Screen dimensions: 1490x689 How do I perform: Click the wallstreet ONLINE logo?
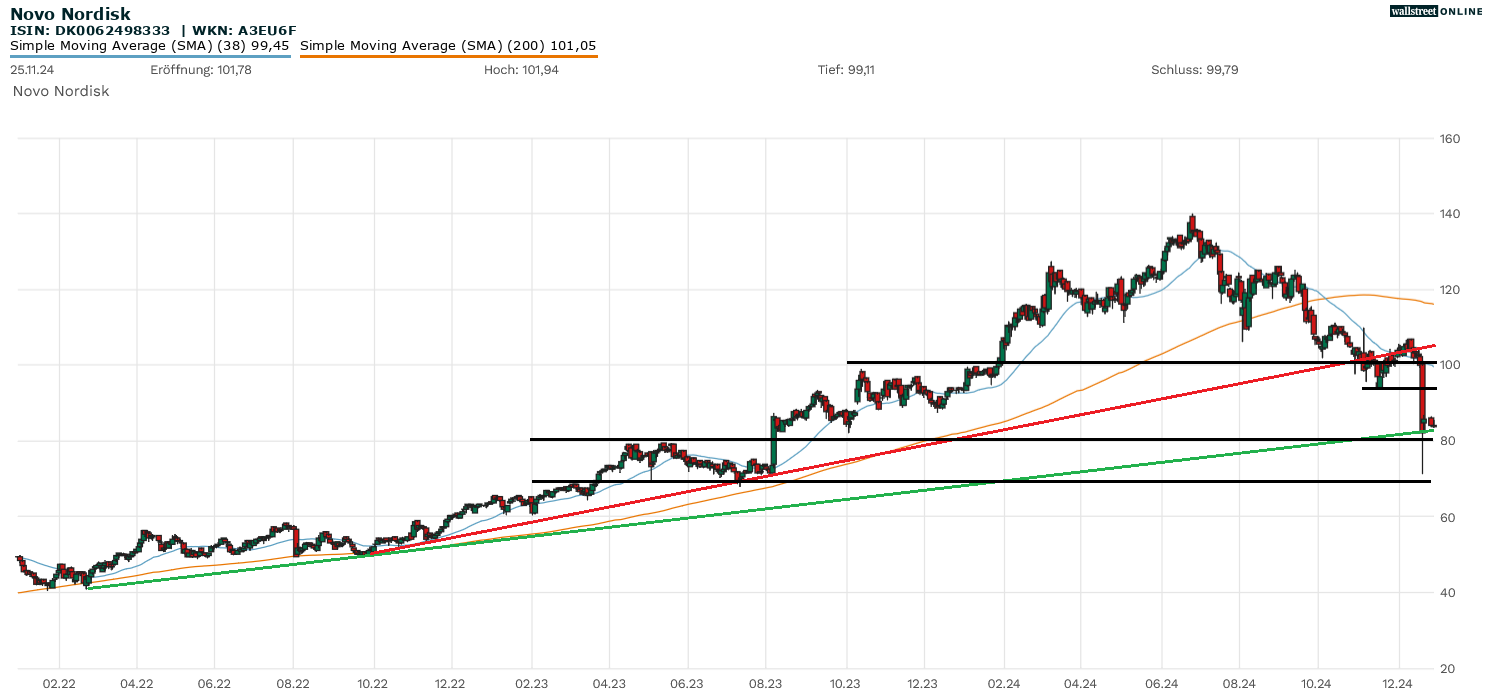(x=1436, y=11)
